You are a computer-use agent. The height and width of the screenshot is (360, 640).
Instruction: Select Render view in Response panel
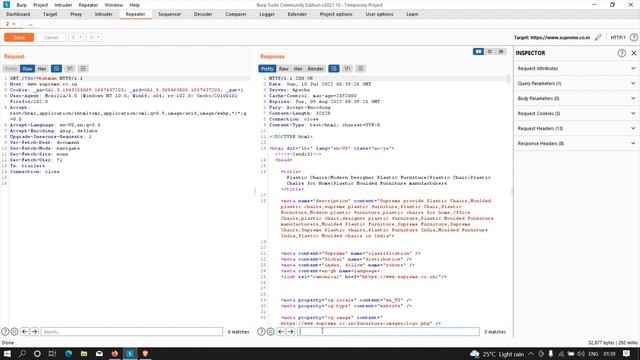click(x=315, y=69)
